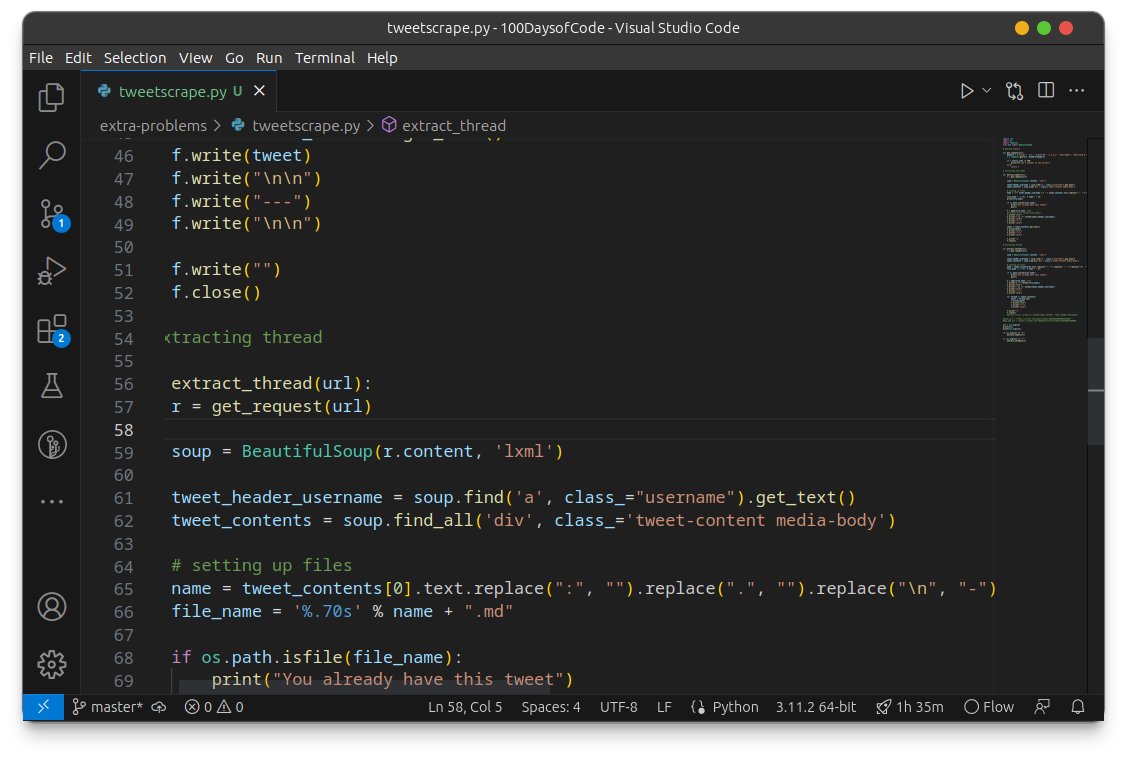Click the horizontal editor scrollbar

click(365, 687)
